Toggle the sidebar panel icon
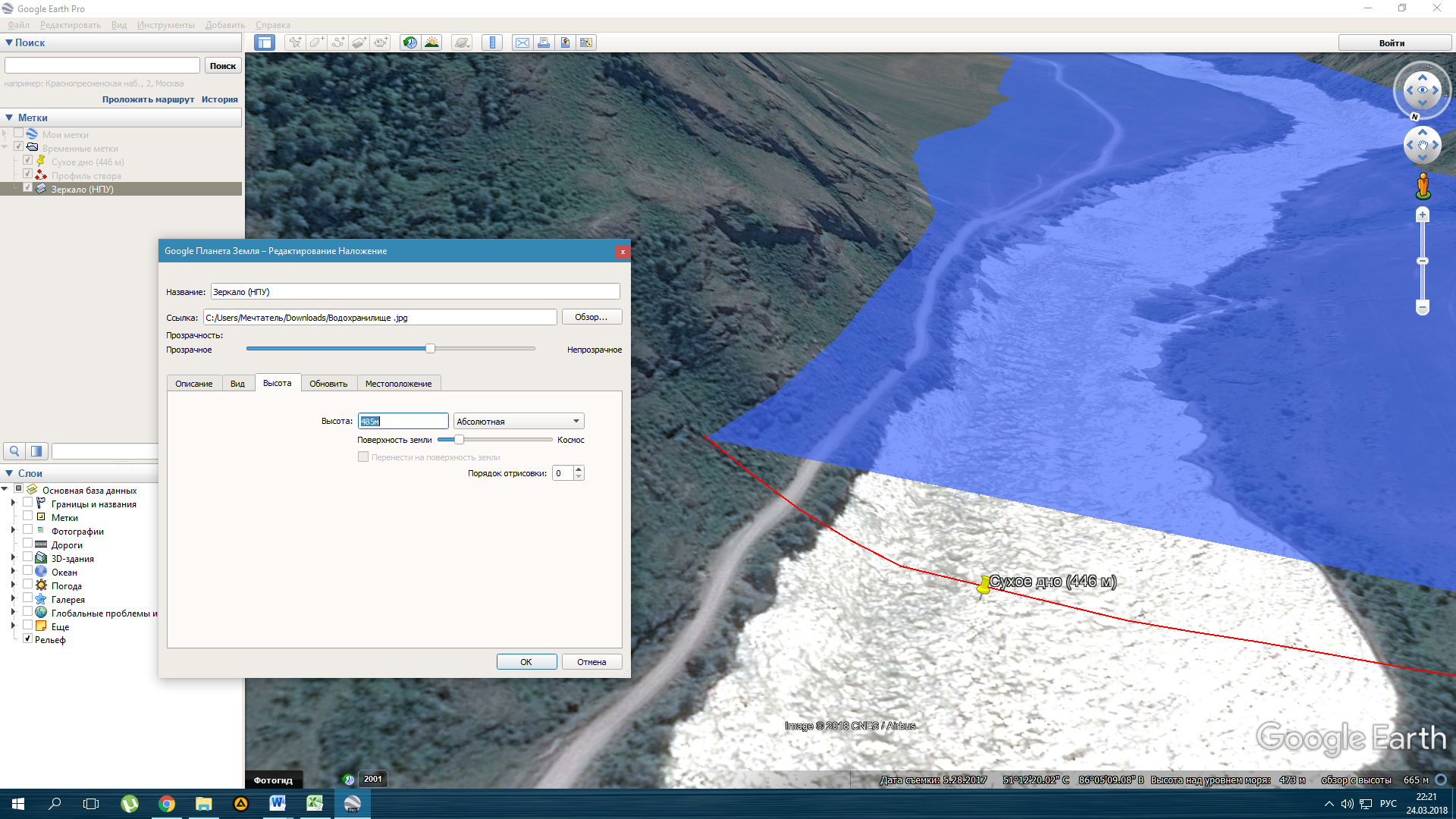1456x819 pixels. pyautogui.click(x=265, y=42)
